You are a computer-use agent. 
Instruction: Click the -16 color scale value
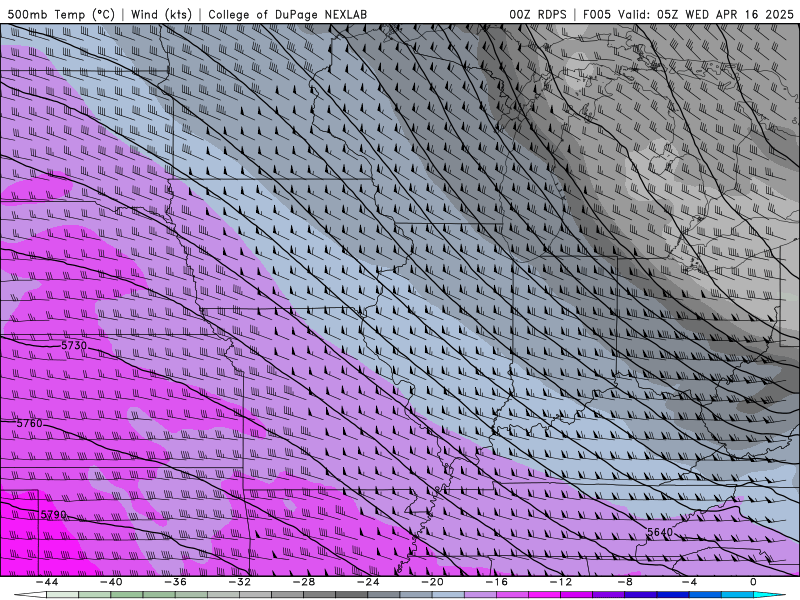496,582
